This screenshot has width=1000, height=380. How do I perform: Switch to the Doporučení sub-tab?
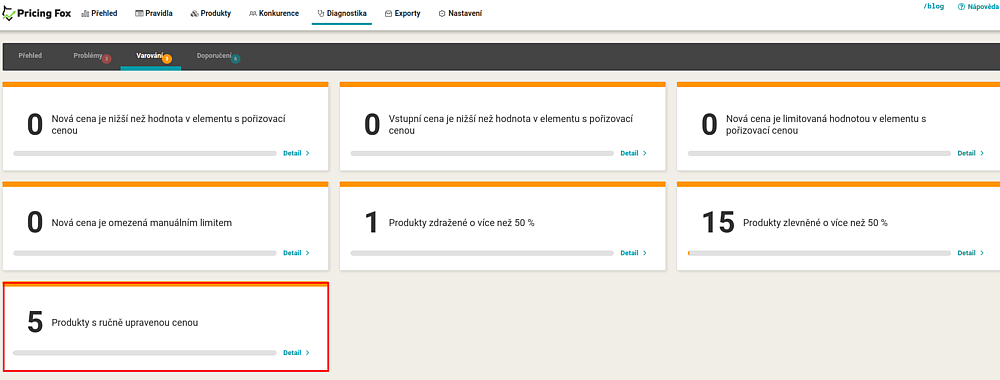(x=214, y=56)
